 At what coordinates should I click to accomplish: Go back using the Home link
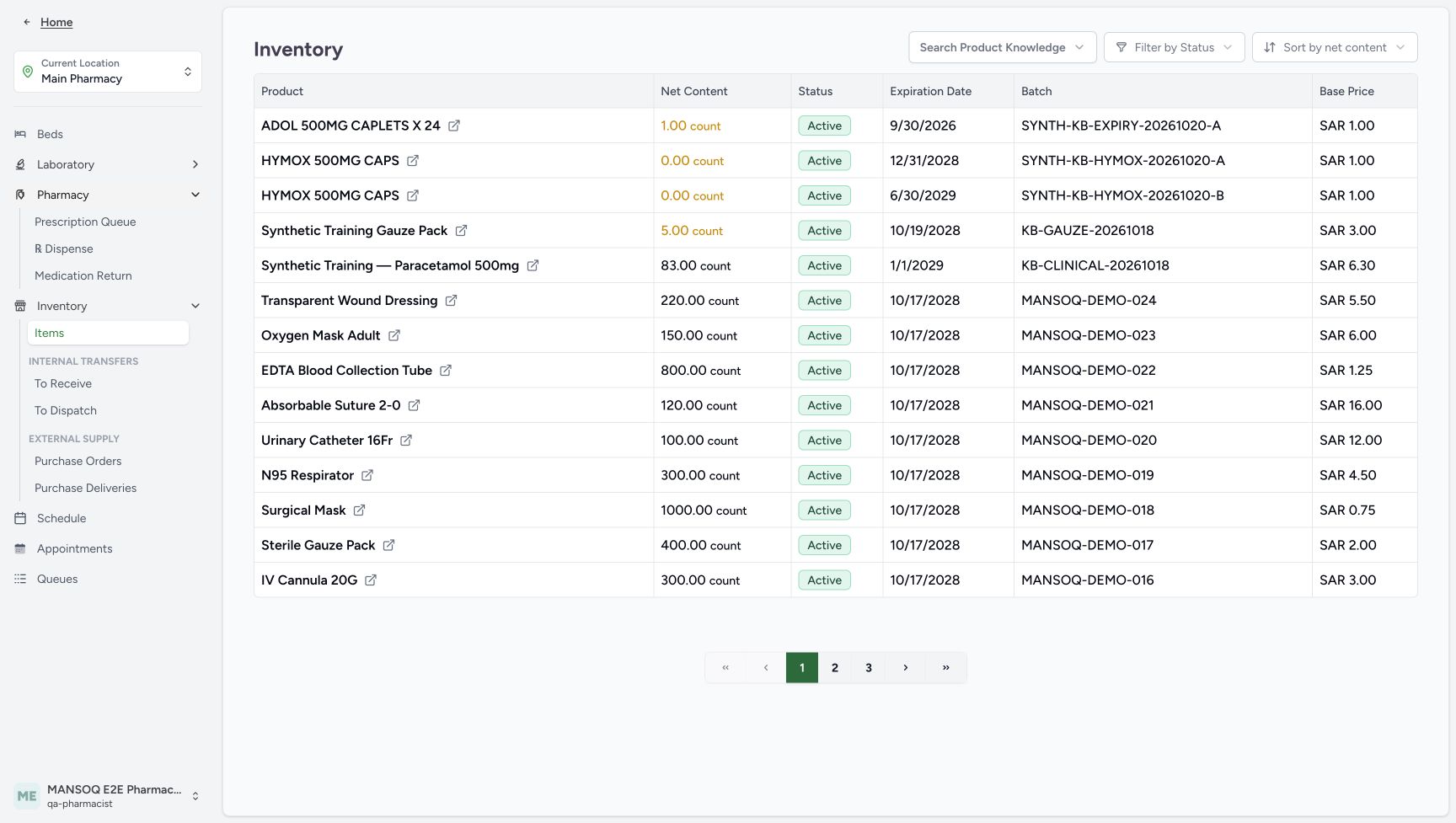point(56,22)
